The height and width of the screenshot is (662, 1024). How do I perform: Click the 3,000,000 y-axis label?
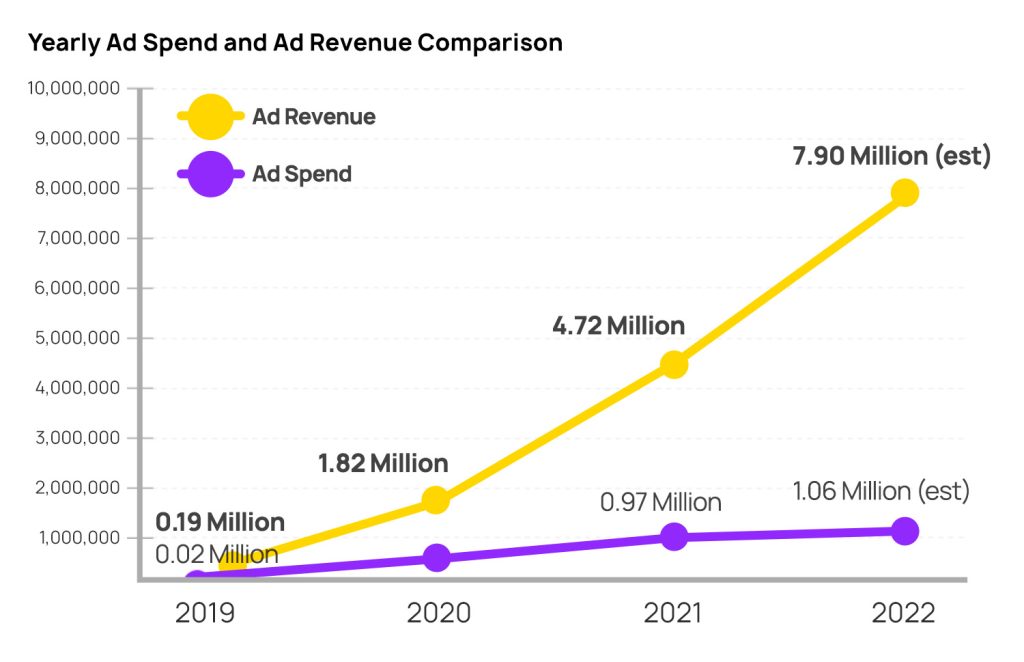pos(78,437)
